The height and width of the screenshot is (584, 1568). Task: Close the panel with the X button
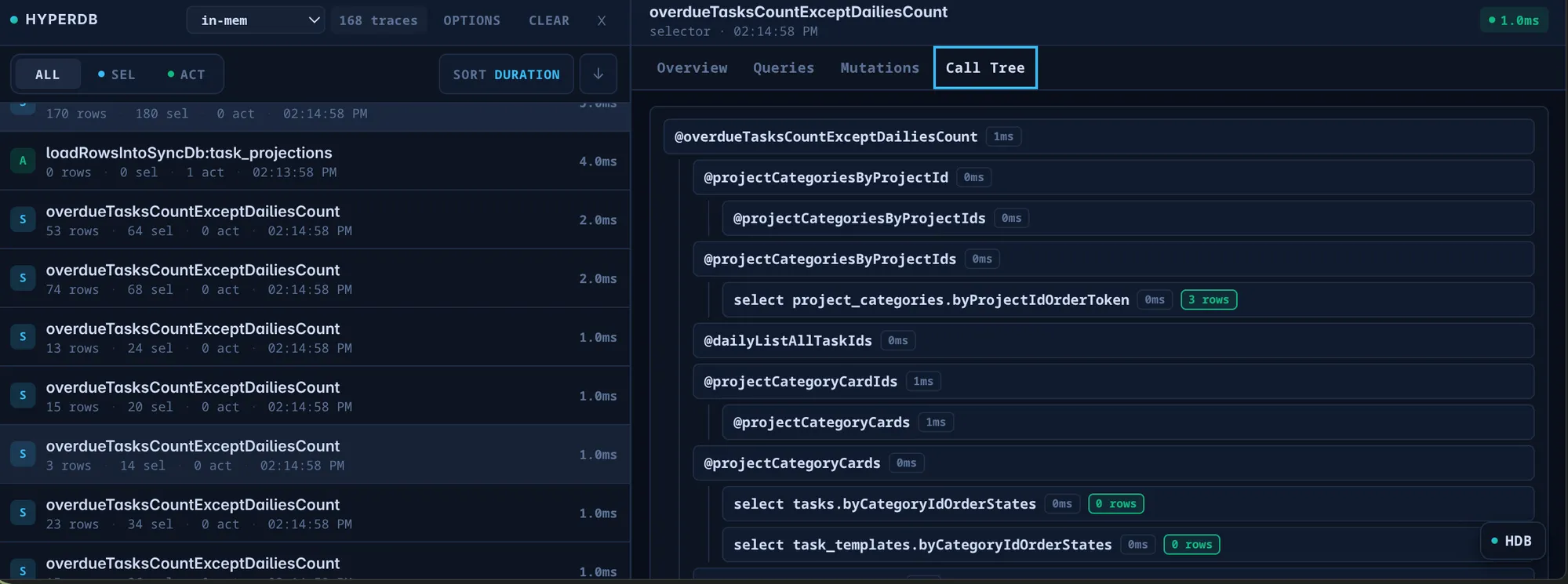click(x=602, y=20)
